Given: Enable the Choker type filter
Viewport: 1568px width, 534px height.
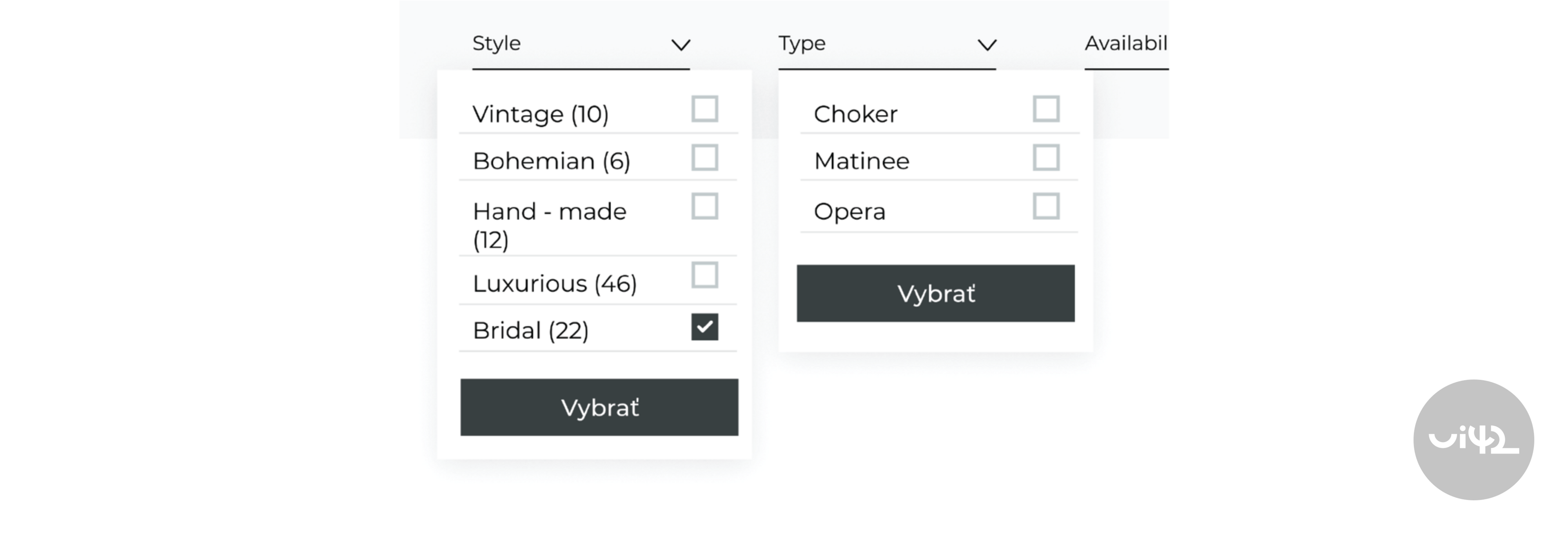Looking at the screenshot, I should 1047,109.
